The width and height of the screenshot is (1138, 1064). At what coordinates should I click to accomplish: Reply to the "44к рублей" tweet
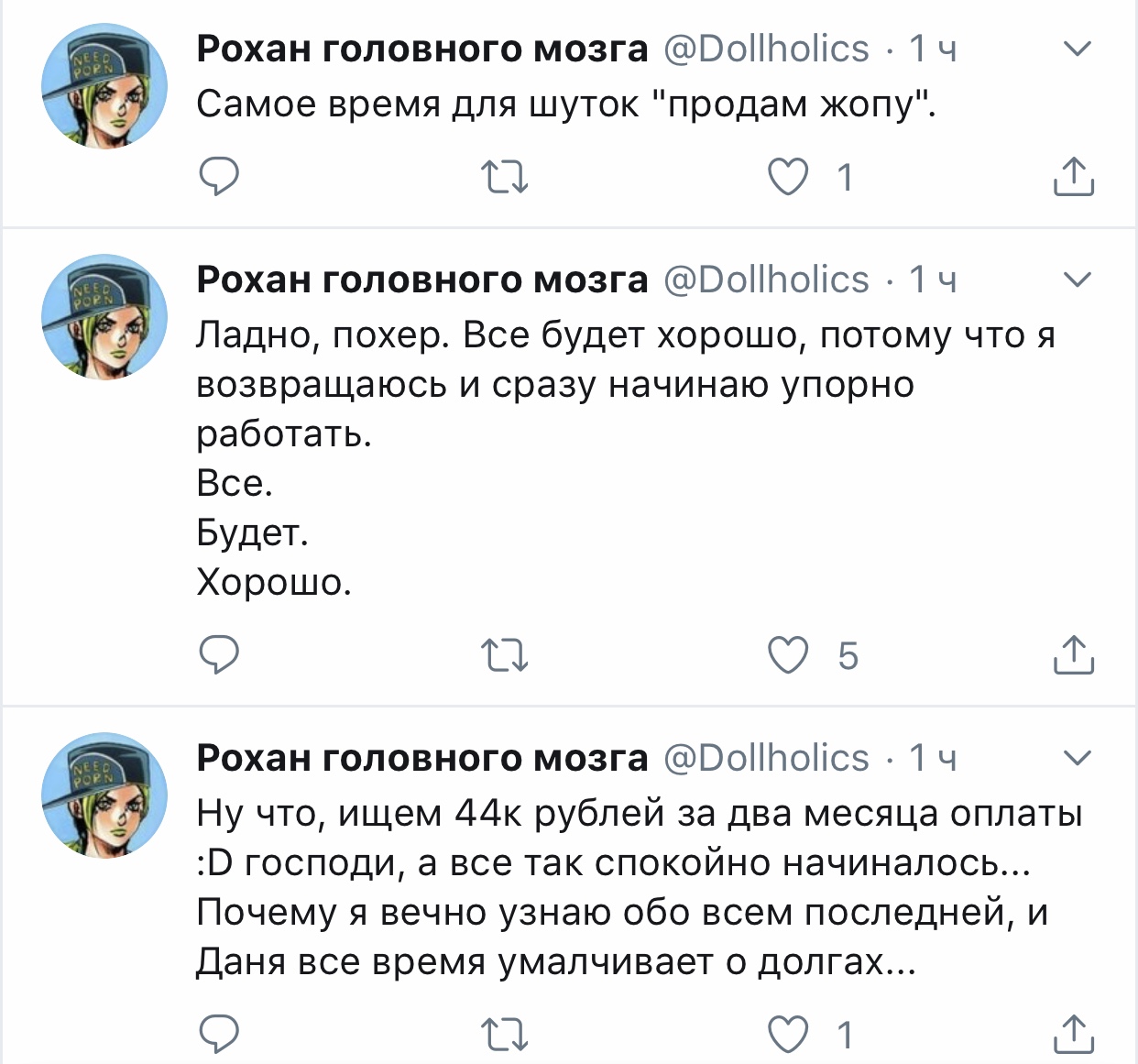219,1034
